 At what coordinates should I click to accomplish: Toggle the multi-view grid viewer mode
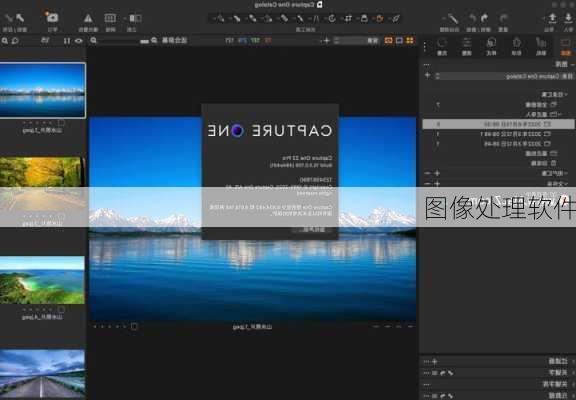(410, 40)
